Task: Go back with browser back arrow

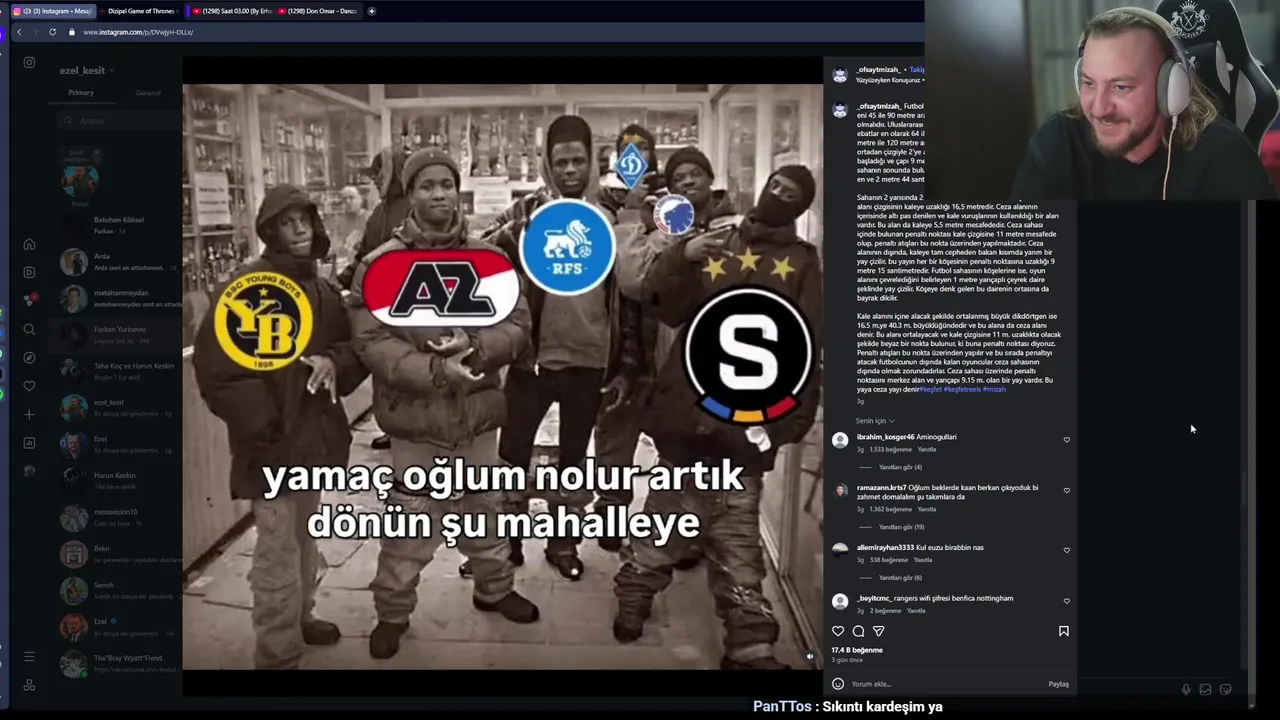Action: click(19, 32)
